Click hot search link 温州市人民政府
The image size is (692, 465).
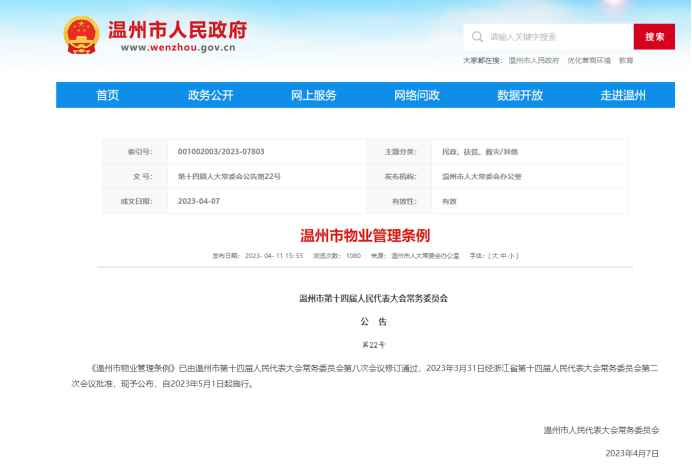[533, 61]
